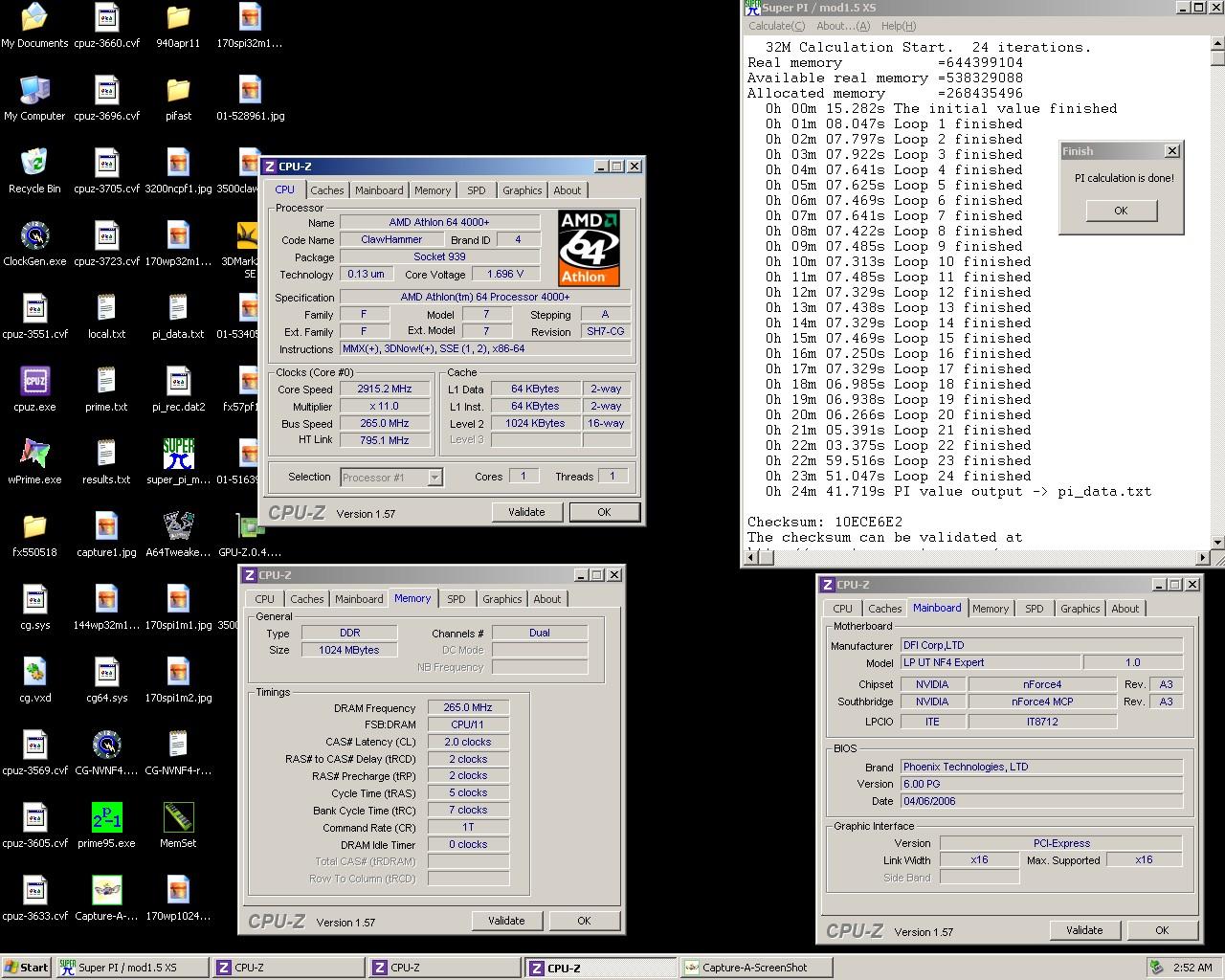Click the taskbar clock showing 2:52 AM
Viewport: 1225px width, 980px height.
1192,968
